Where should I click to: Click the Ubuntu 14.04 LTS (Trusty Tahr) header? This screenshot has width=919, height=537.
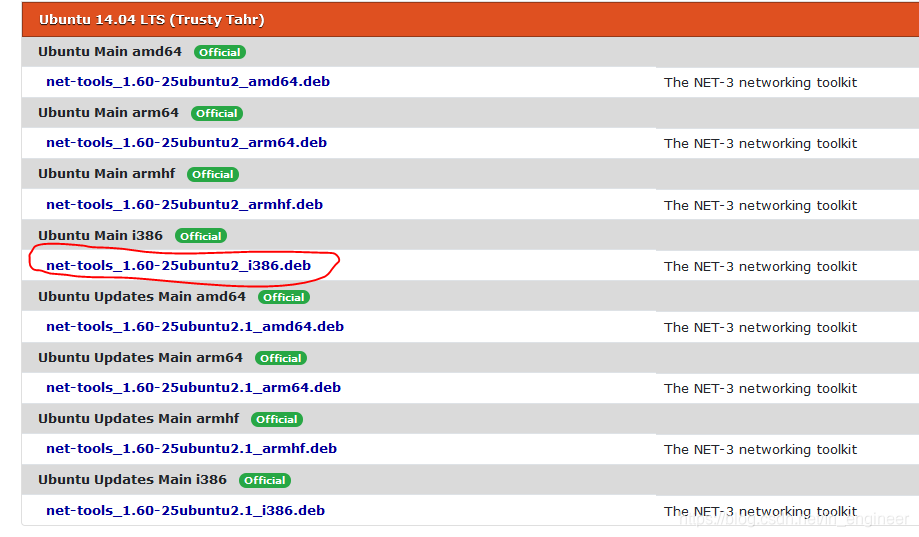(x=470, y=19)
